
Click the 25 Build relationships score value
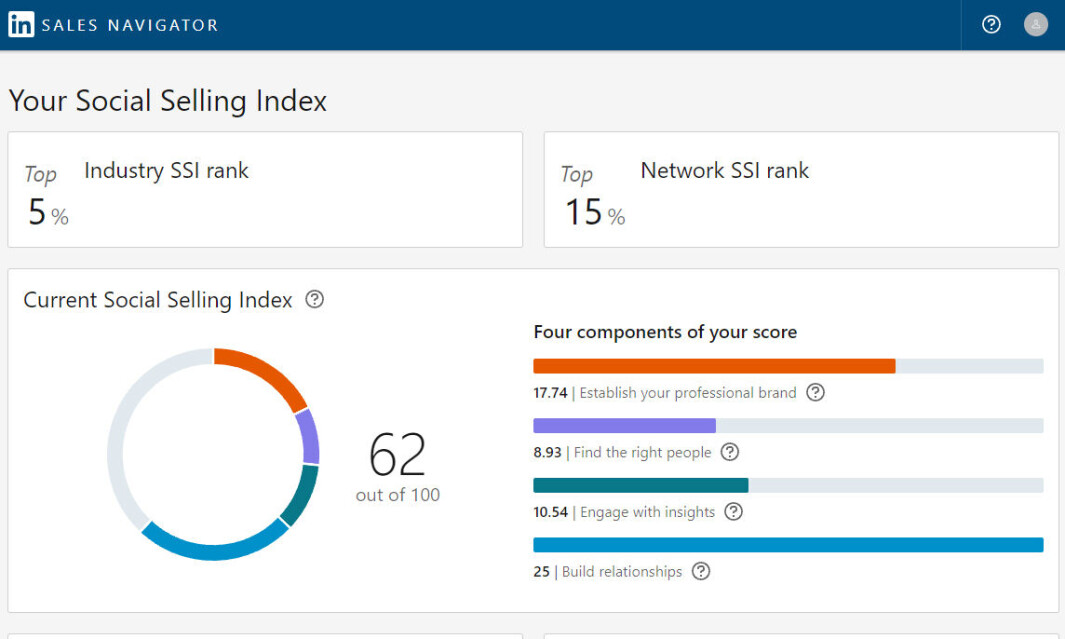click(541, 571)
